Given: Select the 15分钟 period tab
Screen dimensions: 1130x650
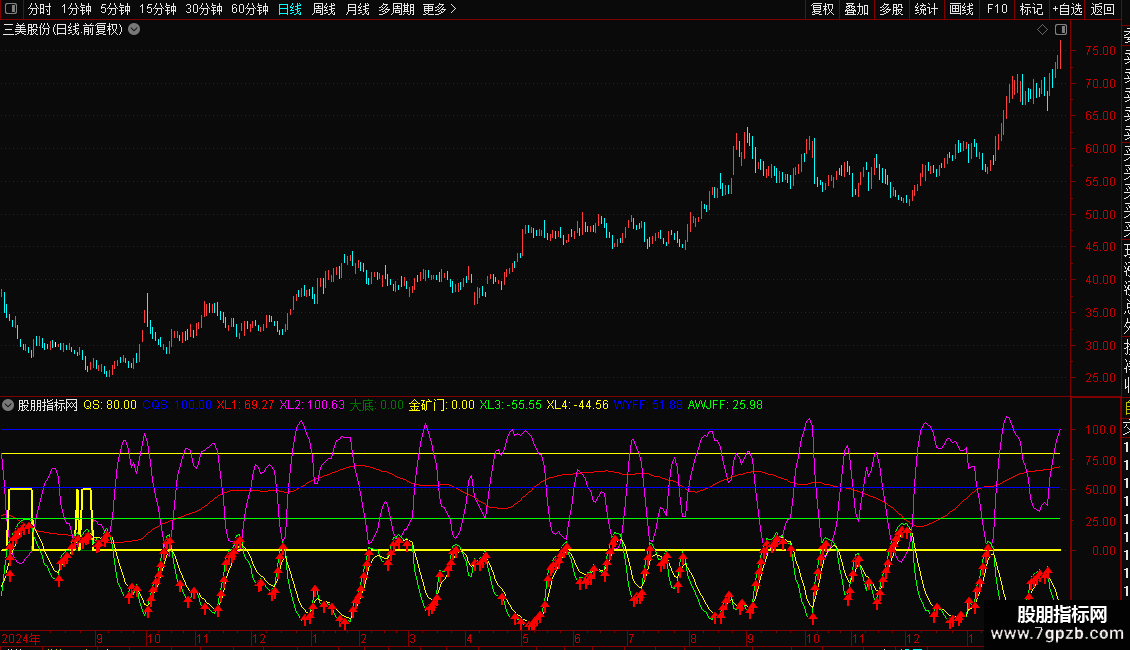Looking at the screenshot, I should click(x=158, y=9).
